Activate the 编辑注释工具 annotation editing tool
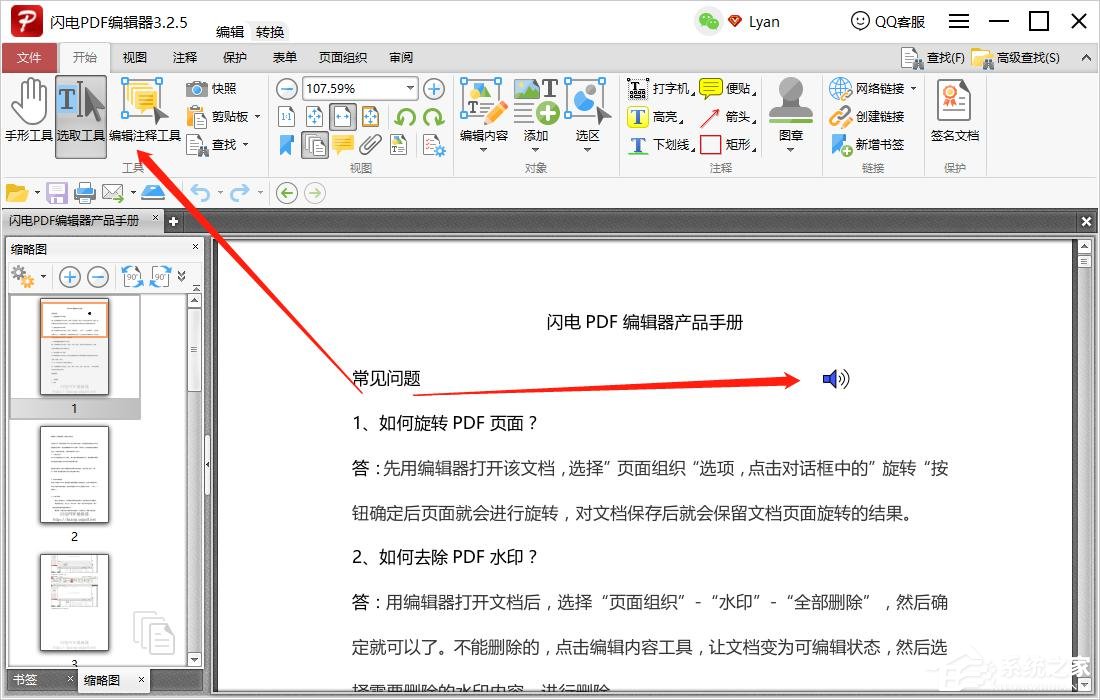1100x700 pixels. tap(143, 110)
